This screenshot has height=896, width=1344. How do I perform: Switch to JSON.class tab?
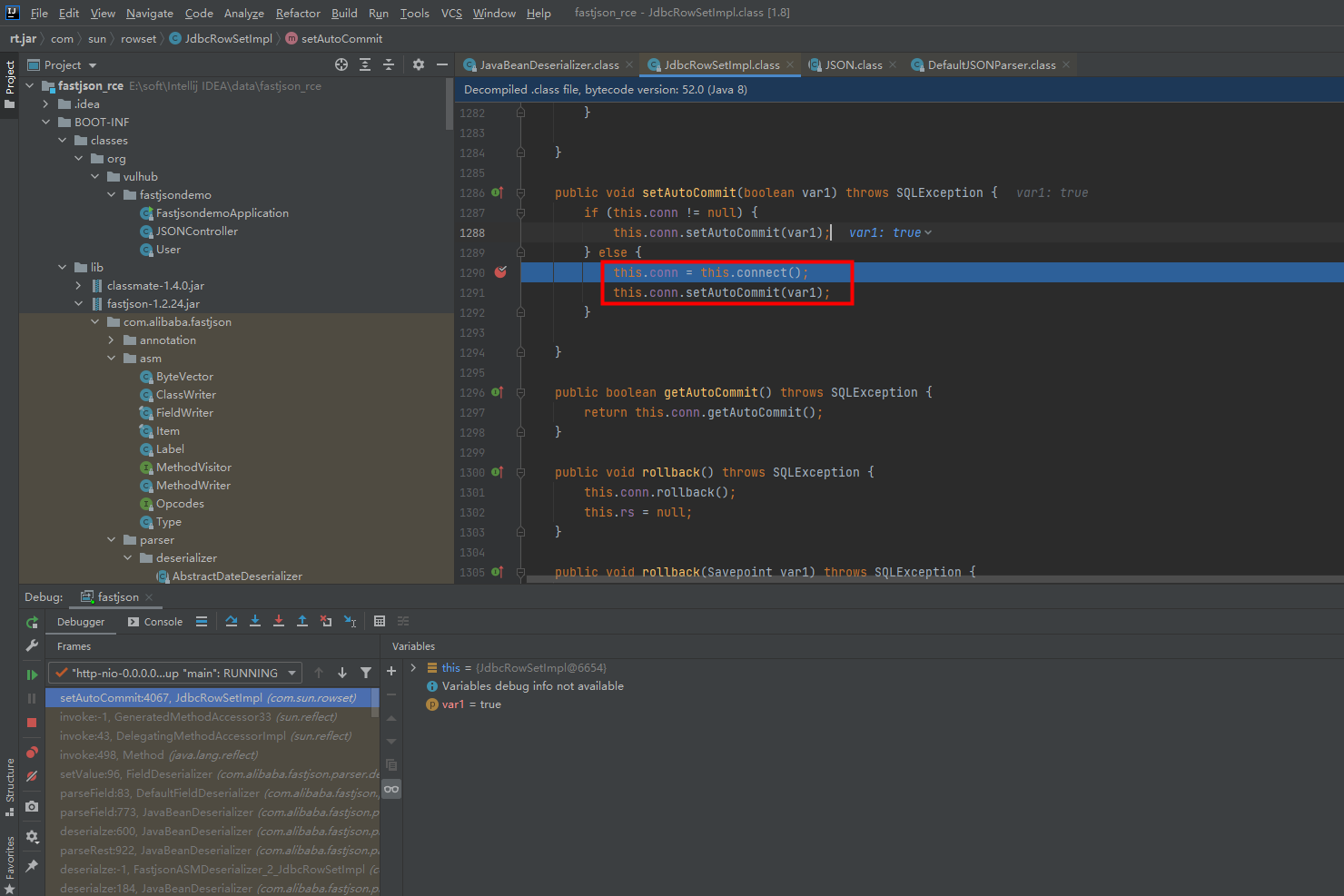click(x=854, y=65)
